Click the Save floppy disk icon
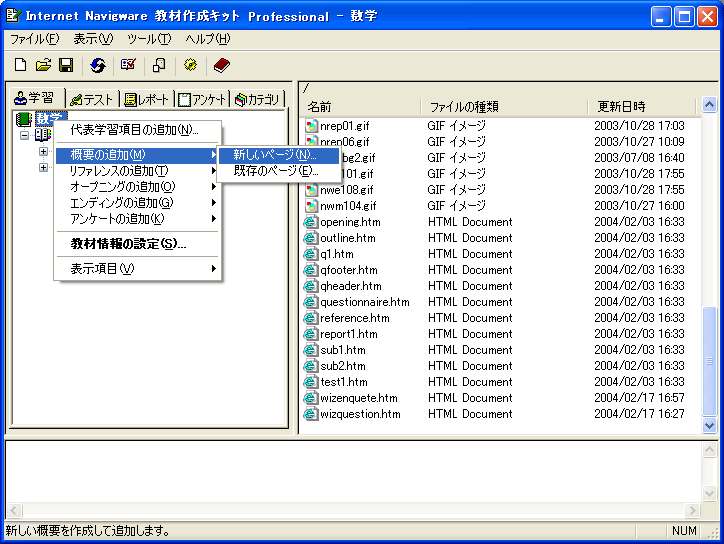Image resolution: width=724 pixels, height=544 pixels. (x=66, y=65)
